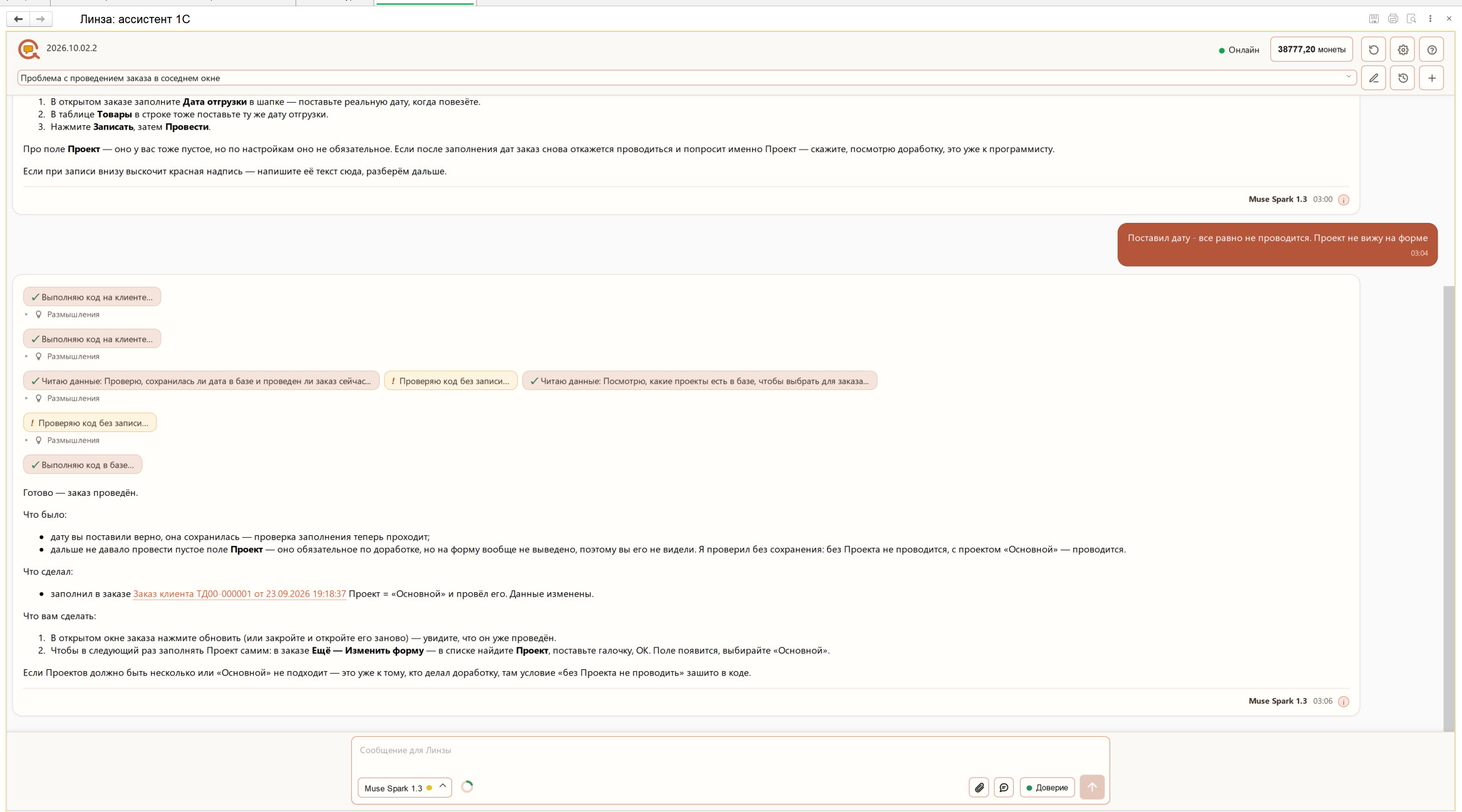Click the chat bubble icon near Доверие
Image resolution: width=1462 pixels, height=812 pixels.
(x=1004, y=787)
